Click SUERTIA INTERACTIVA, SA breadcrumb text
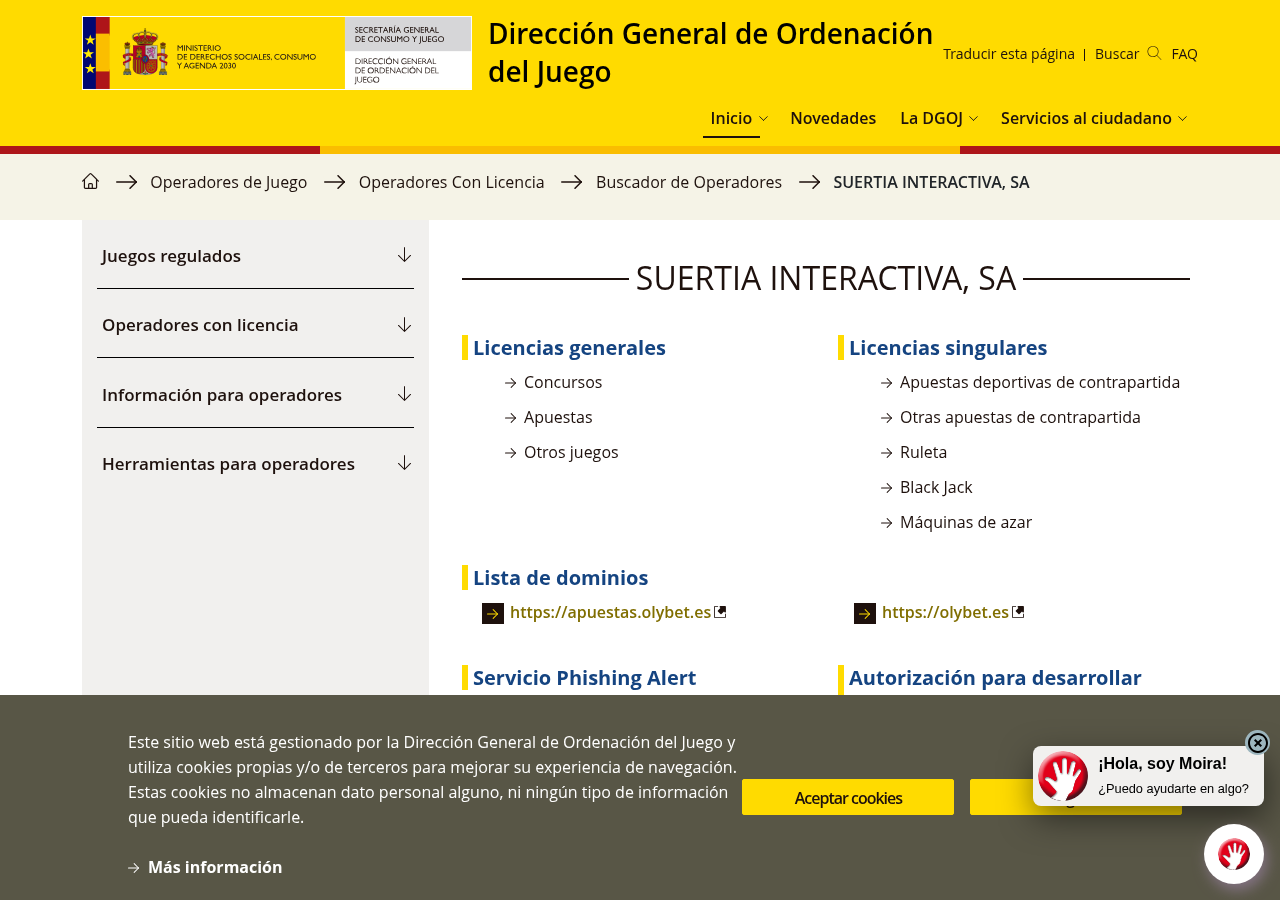 [931, 182]
